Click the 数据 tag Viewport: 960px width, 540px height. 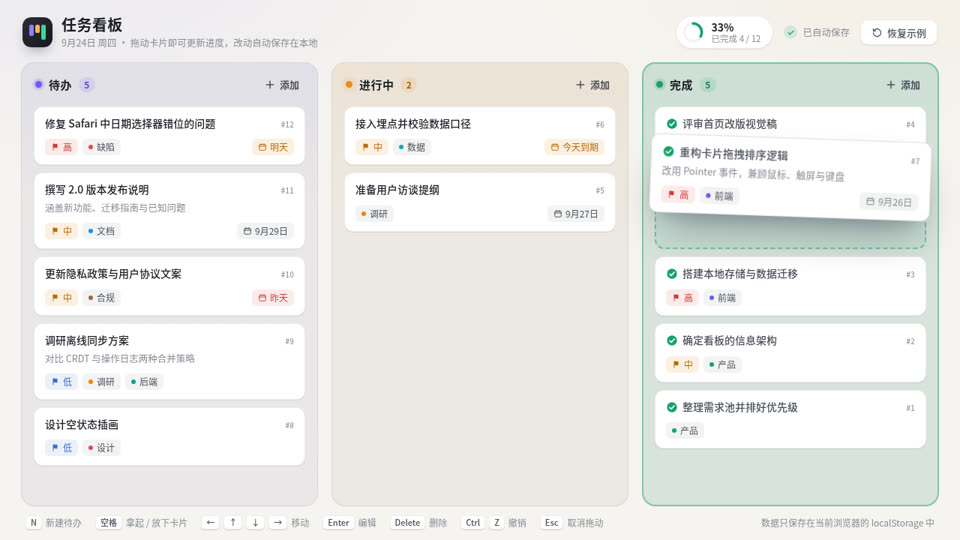(x=411, y=147)
